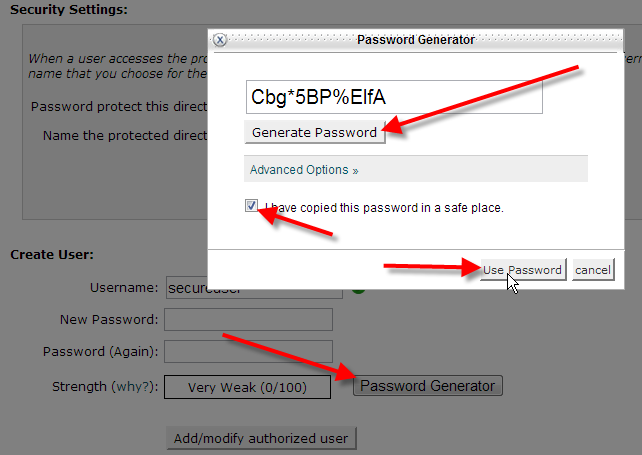This screenshot has width=642, height=455.
Task: Select the Password (Again) field
Action: click(x=248, y=351)
